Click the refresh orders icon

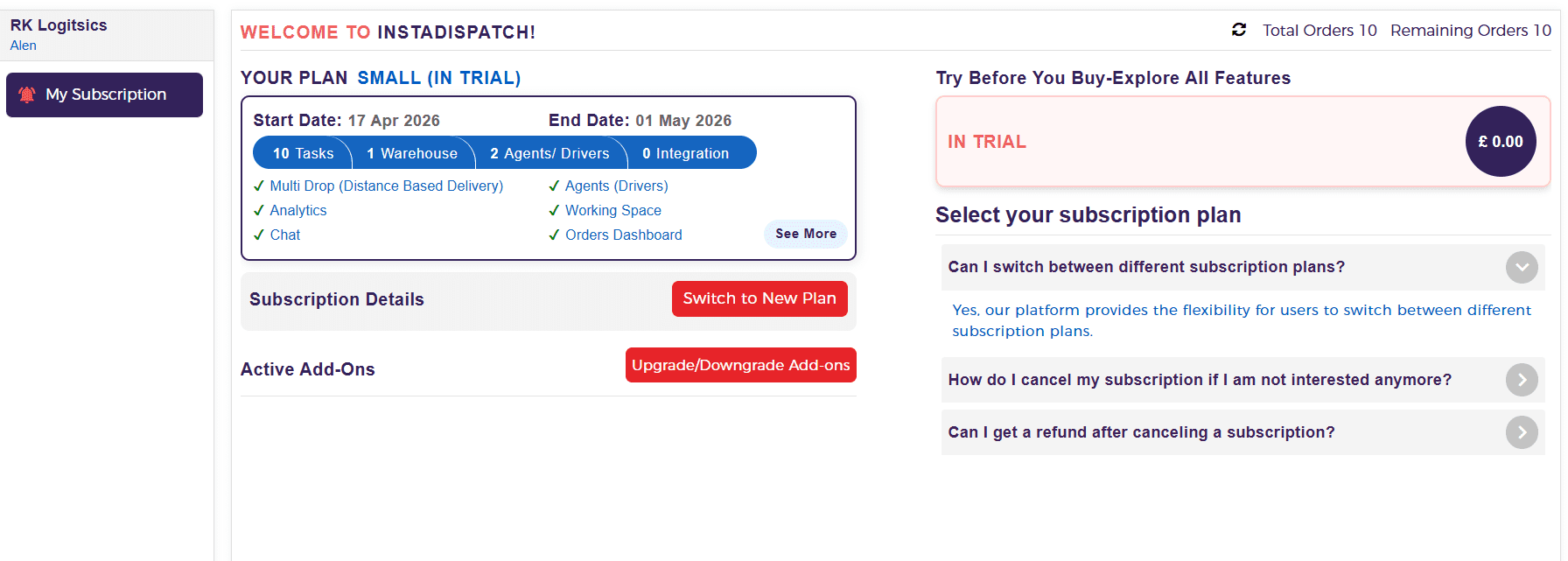(x=1239, y=30)
